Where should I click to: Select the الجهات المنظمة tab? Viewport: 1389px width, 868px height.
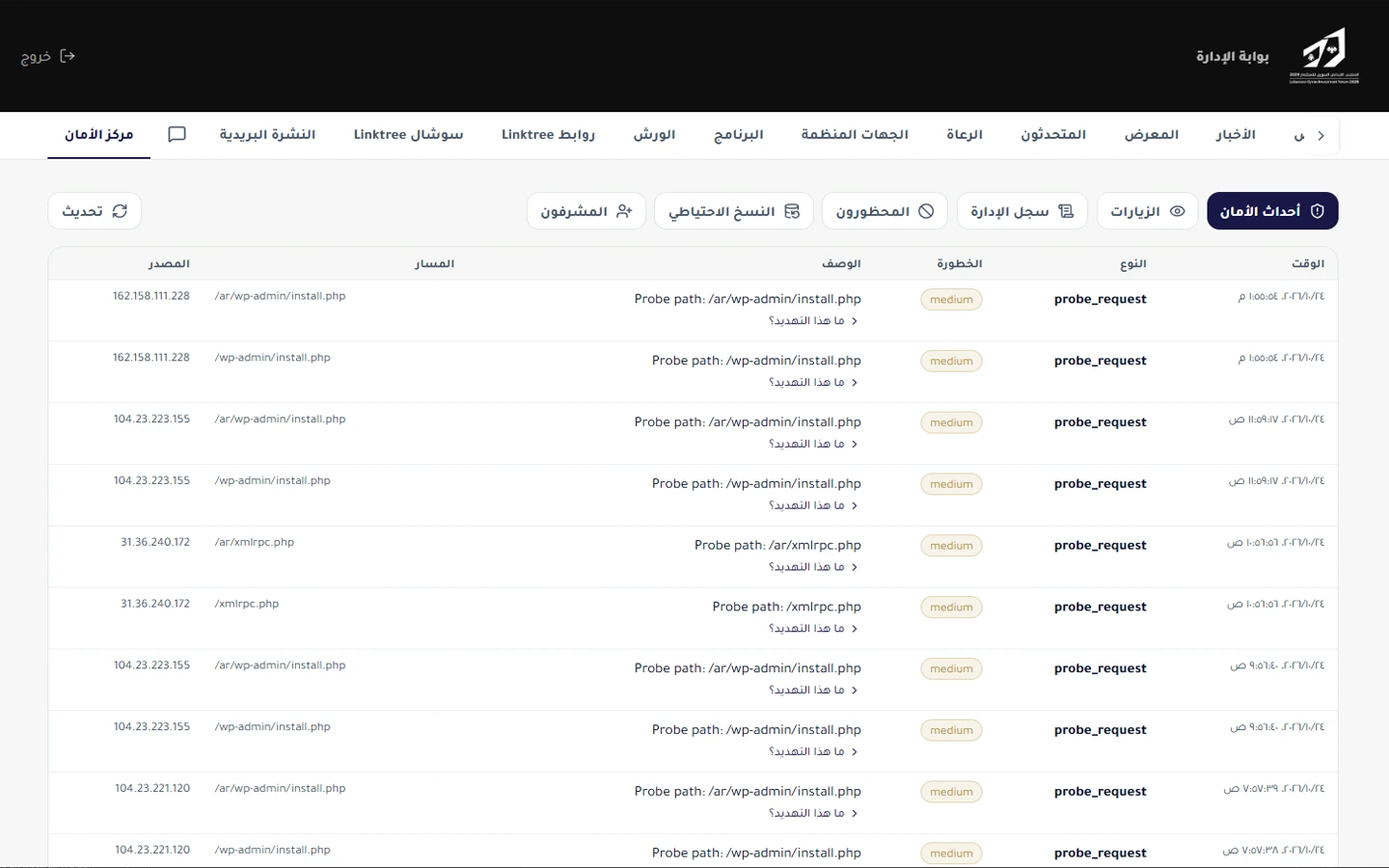[855, 134]
